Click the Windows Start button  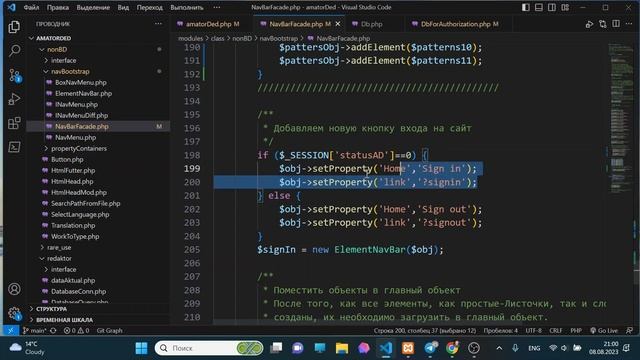click(141, 348)
